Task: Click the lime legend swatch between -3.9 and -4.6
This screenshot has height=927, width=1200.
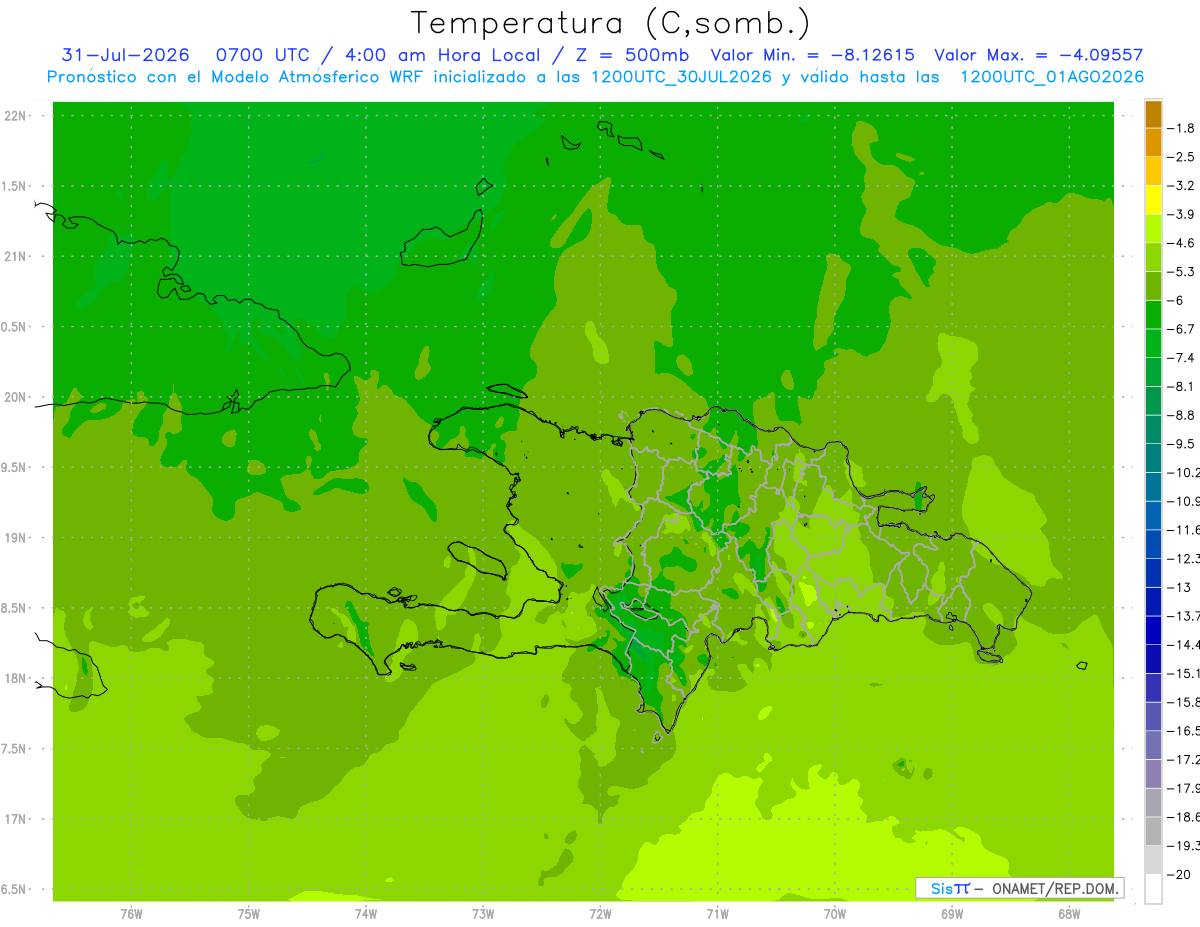Action: click(1153, 229)
